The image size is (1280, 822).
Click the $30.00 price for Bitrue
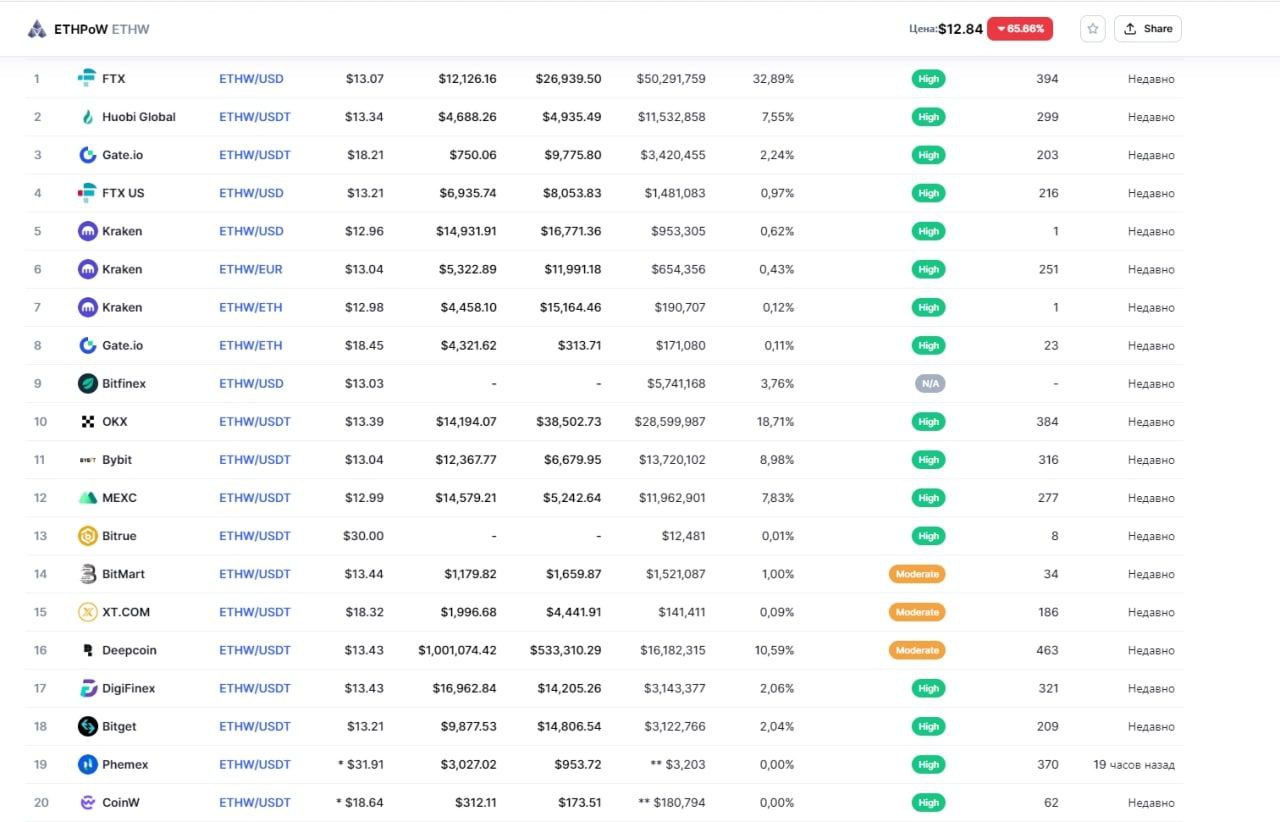363,536
